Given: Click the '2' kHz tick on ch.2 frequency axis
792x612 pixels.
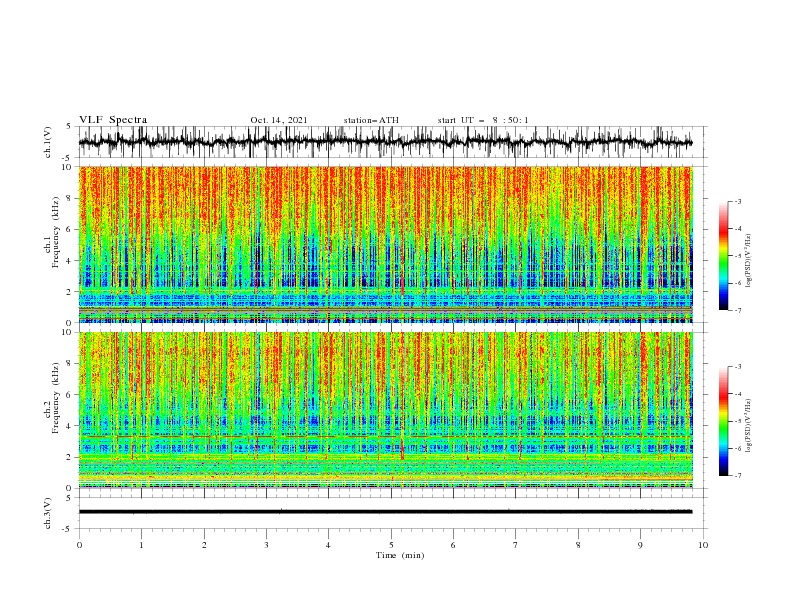Looking at the screenshot, I should (x=70, y=457).
